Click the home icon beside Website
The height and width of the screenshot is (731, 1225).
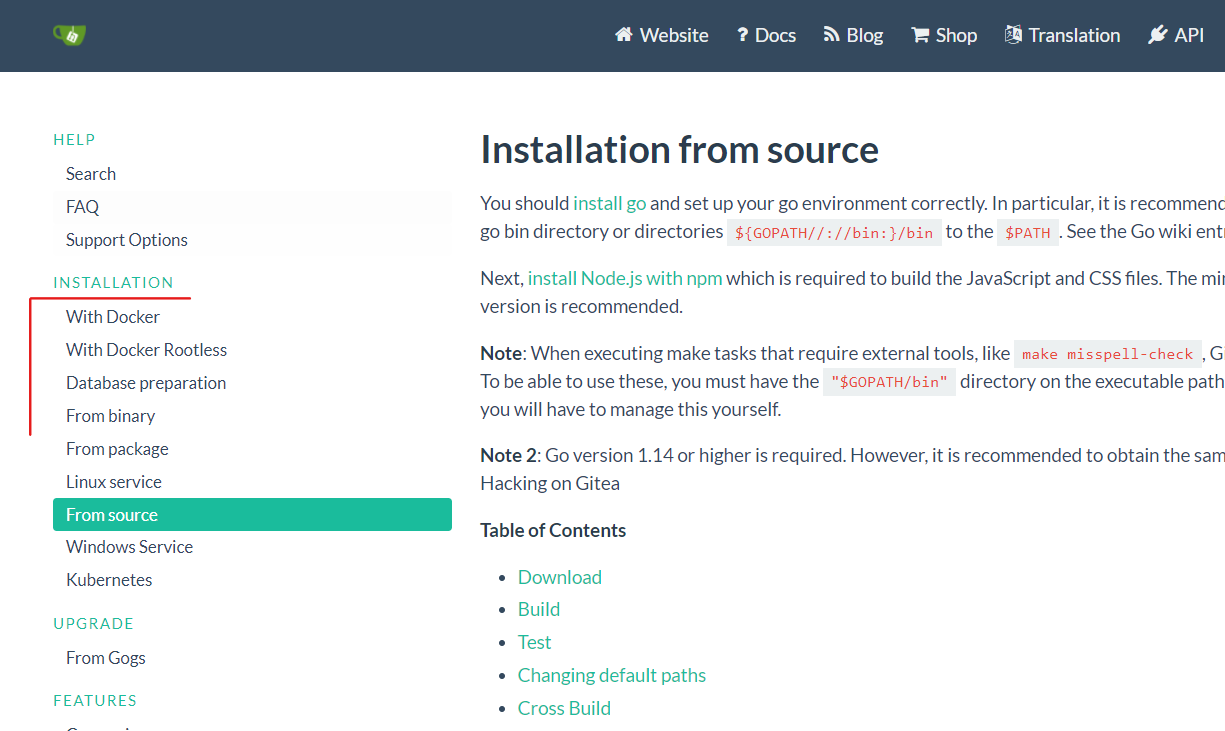pos(624,35)
